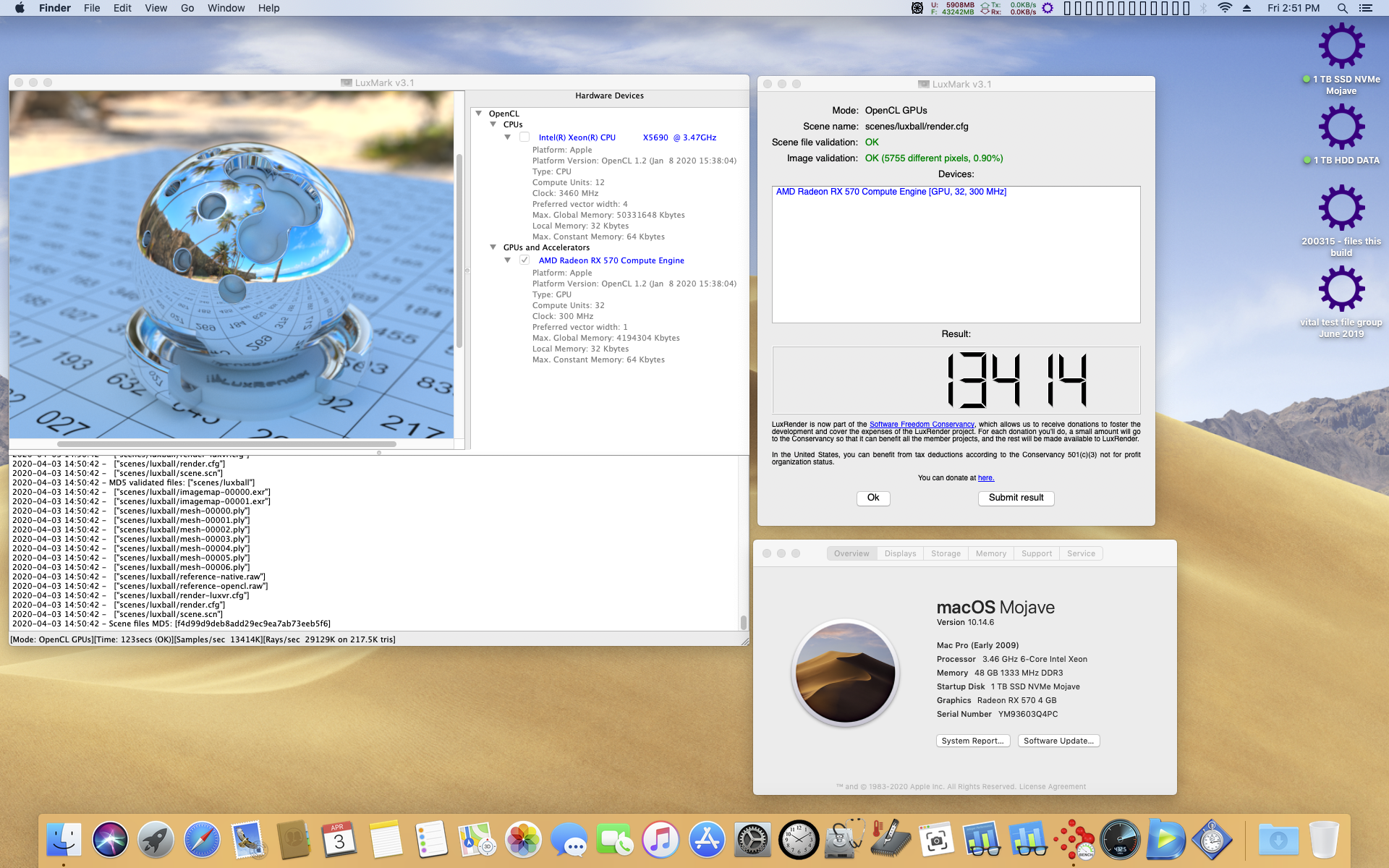Open Messages app in dock

point(569,840)
